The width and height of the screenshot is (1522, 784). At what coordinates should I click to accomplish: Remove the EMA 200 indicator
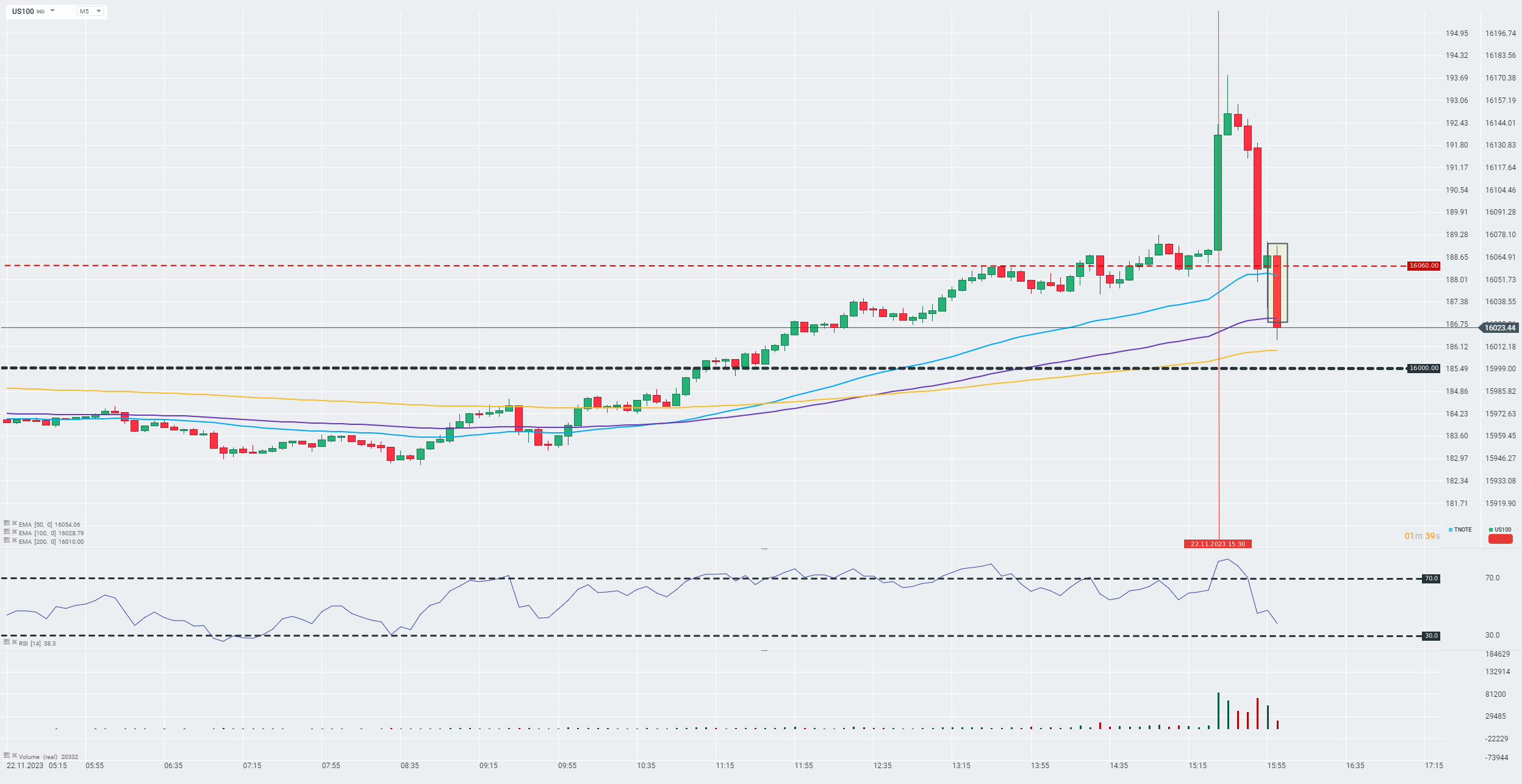point(14,541)
